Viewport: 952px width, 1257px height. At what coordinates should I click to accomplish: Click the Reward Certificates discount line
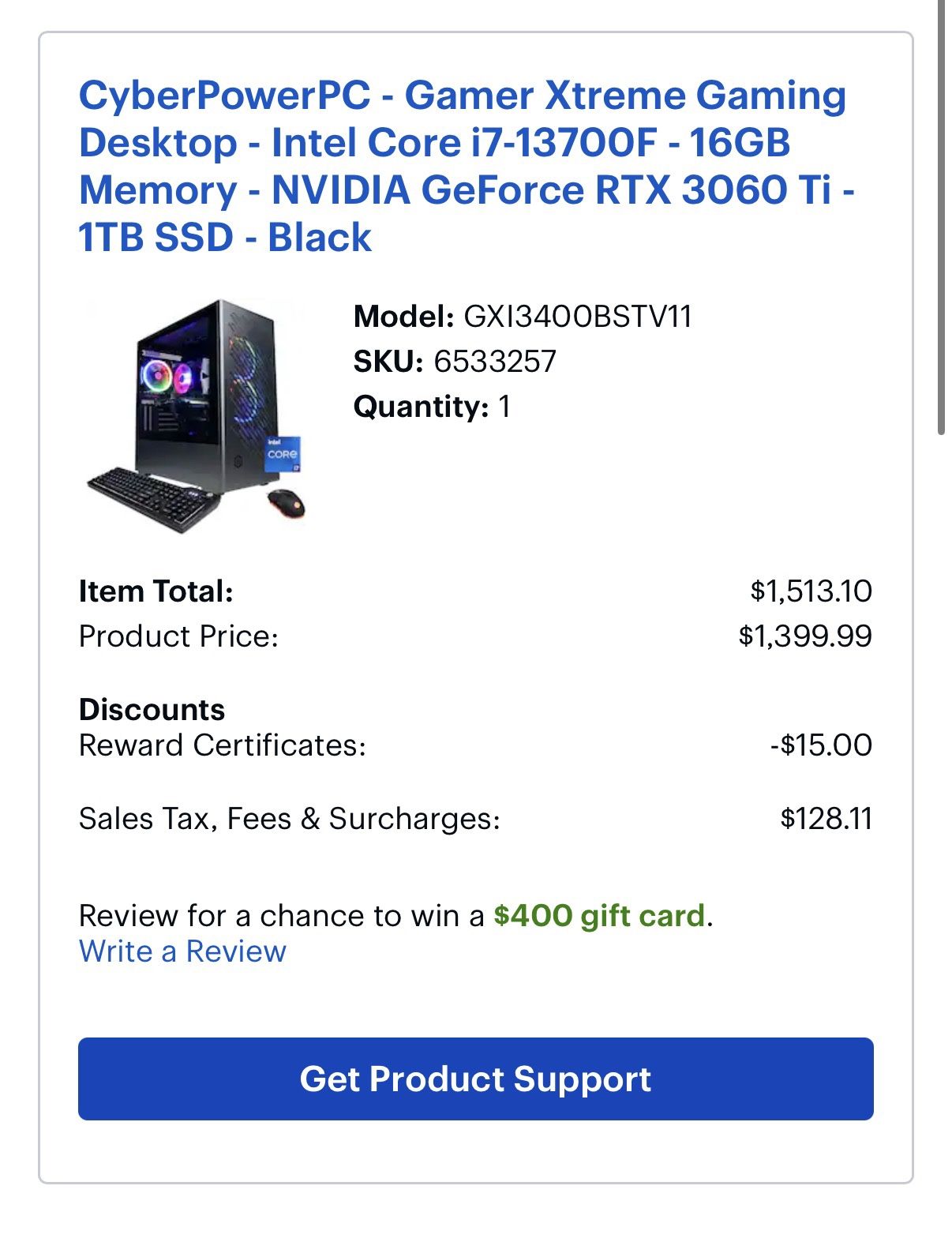point(221,743)
